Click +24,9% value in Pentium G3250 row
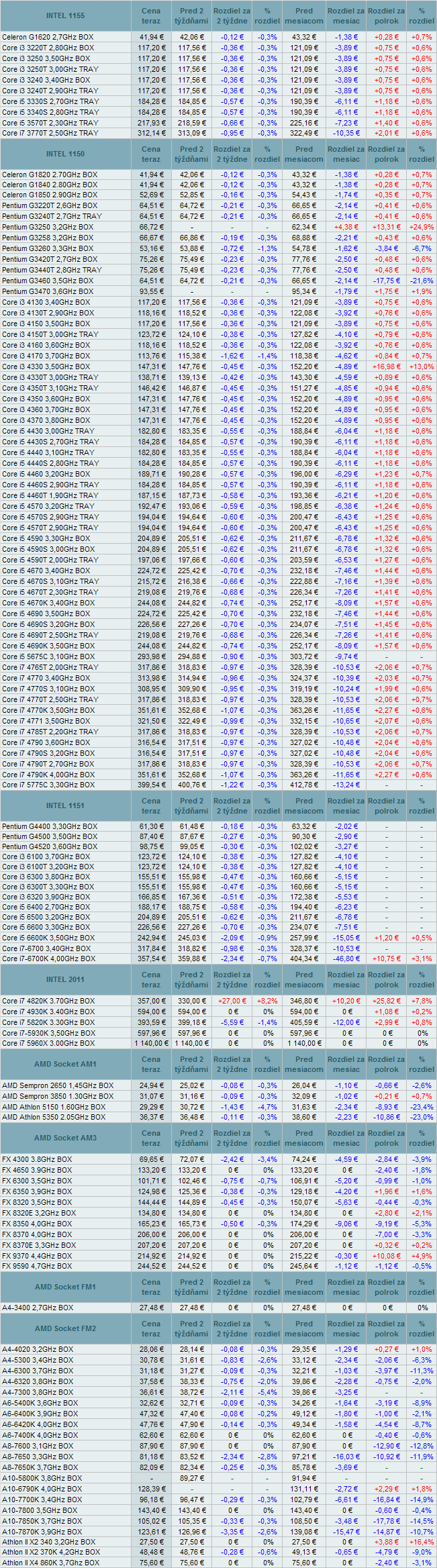The height and width of the screenshot is (1568, 437). point(422,227)
